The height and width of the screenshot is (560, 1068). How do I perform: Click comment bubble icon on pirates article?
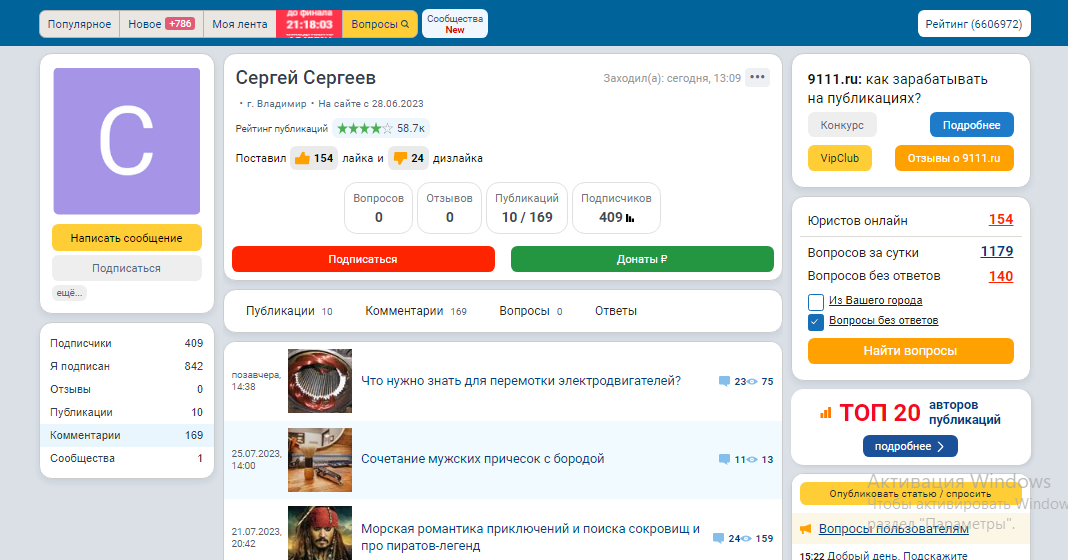point(718,538)
